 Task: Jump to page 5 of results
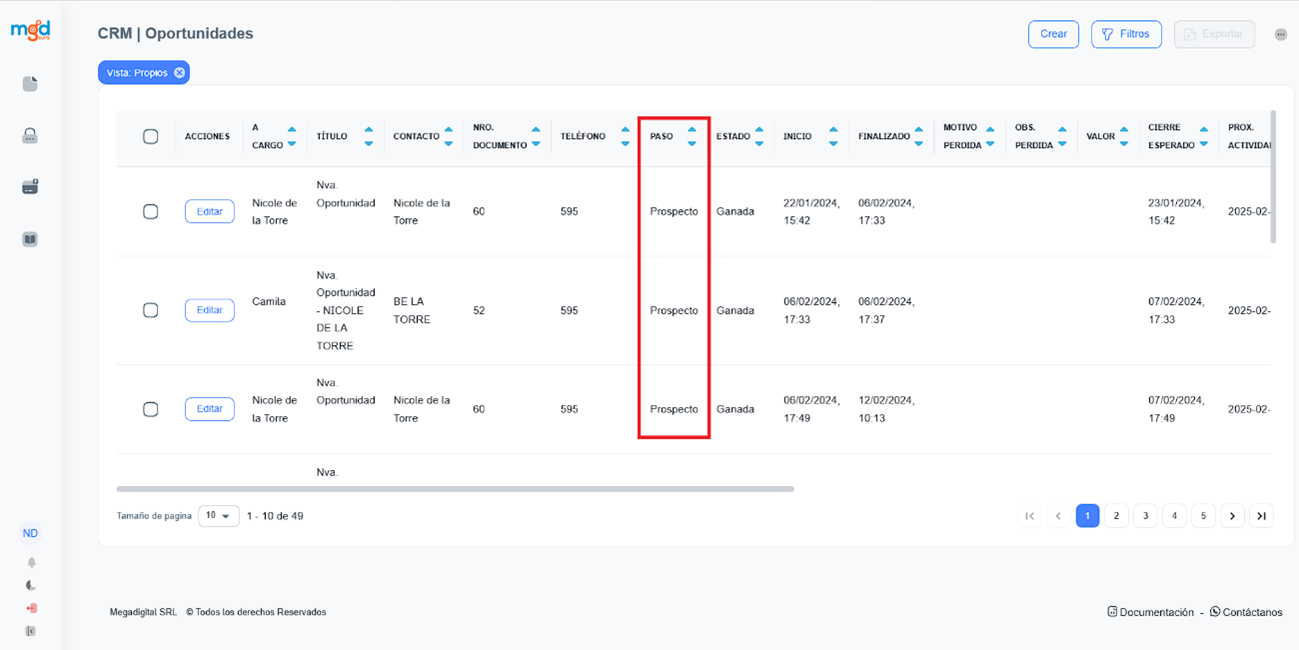pos(1203,516)
